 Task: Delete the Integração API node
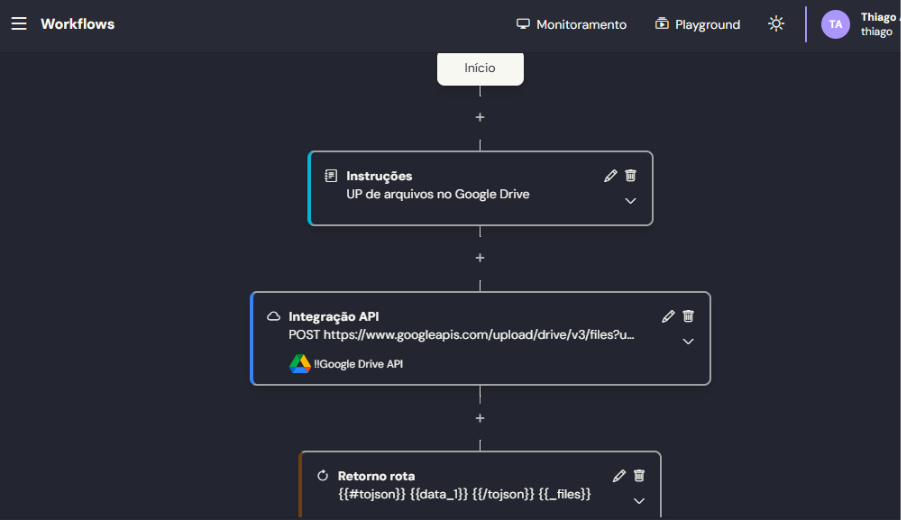688,316
